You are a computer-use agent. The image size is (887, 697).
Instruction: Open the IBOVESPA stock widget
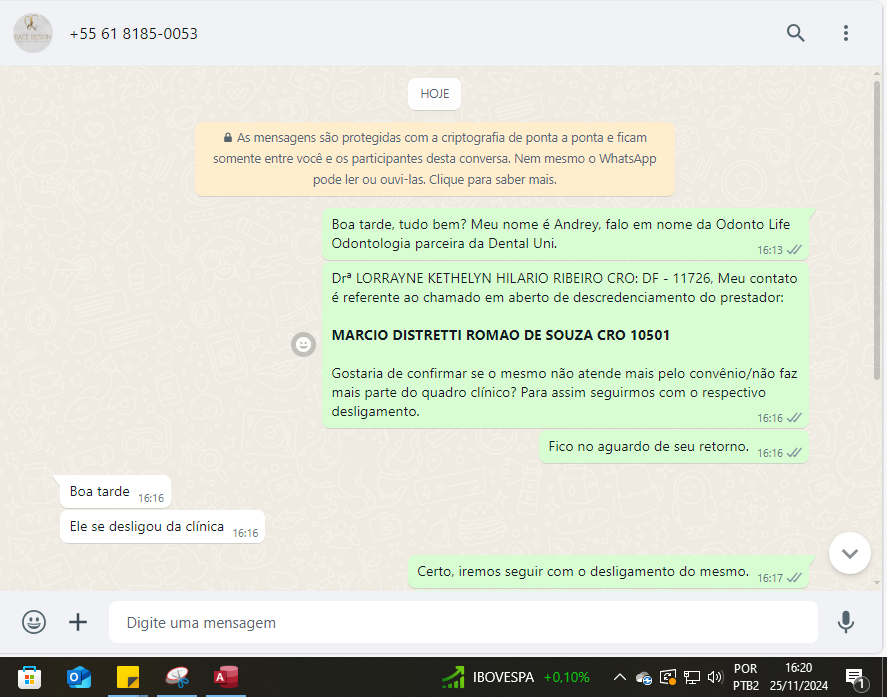[515, 677]
